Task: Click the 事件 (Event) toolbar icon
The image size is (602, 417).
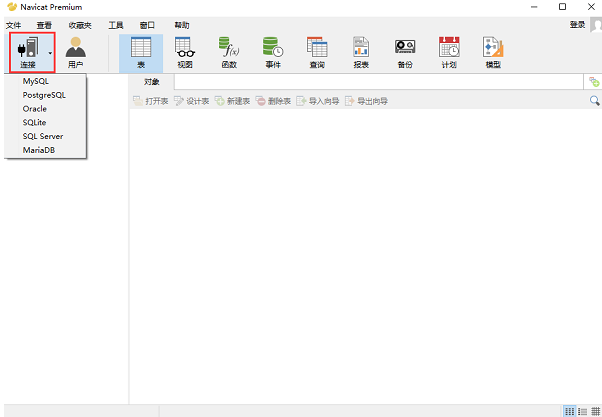Action: (273, 50)
